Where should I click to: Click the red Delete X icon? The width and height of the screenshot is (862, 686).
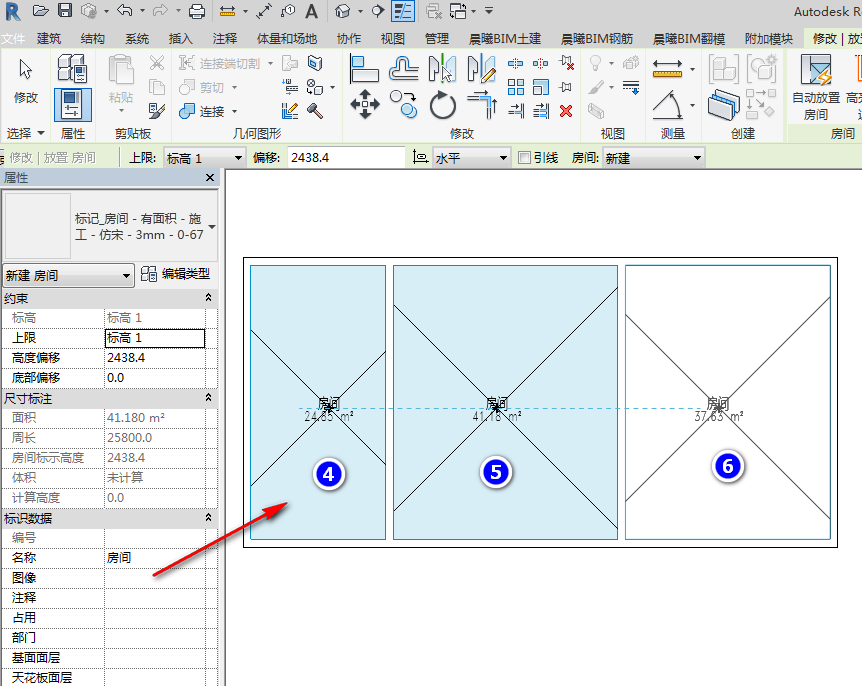click(566, 111)
